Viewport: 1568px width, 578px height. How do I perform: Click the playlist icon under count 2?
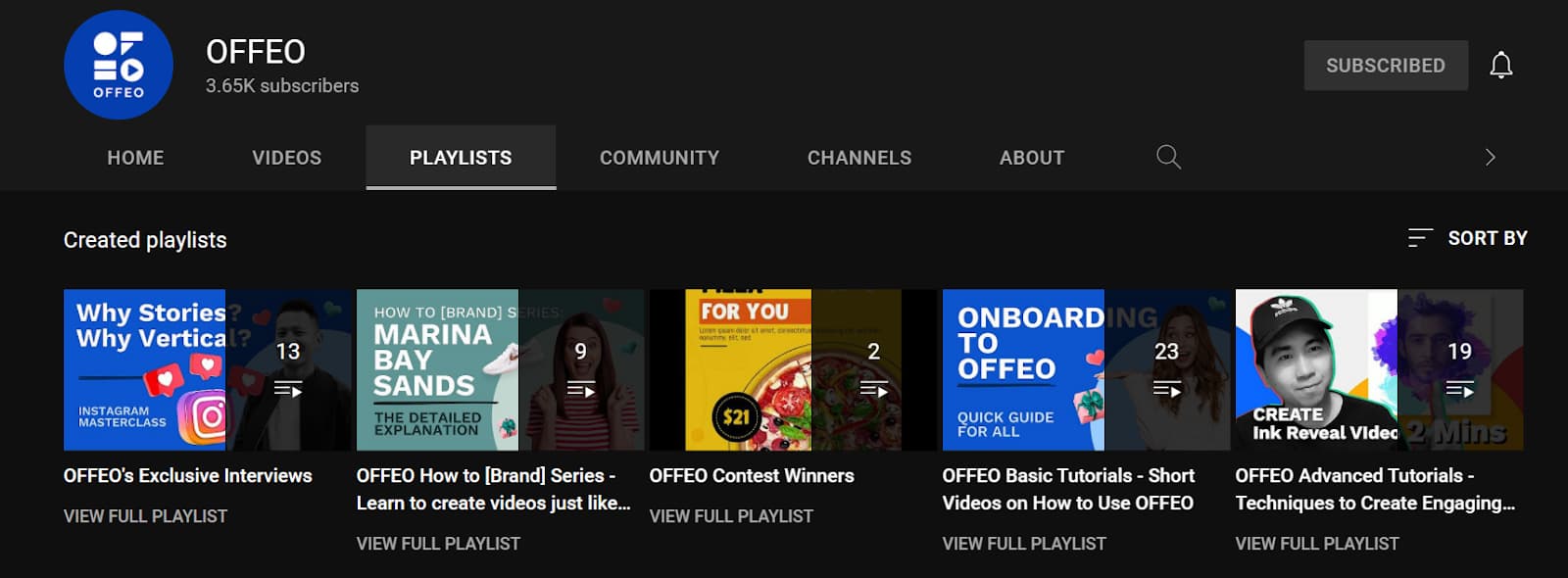(873, 390)
